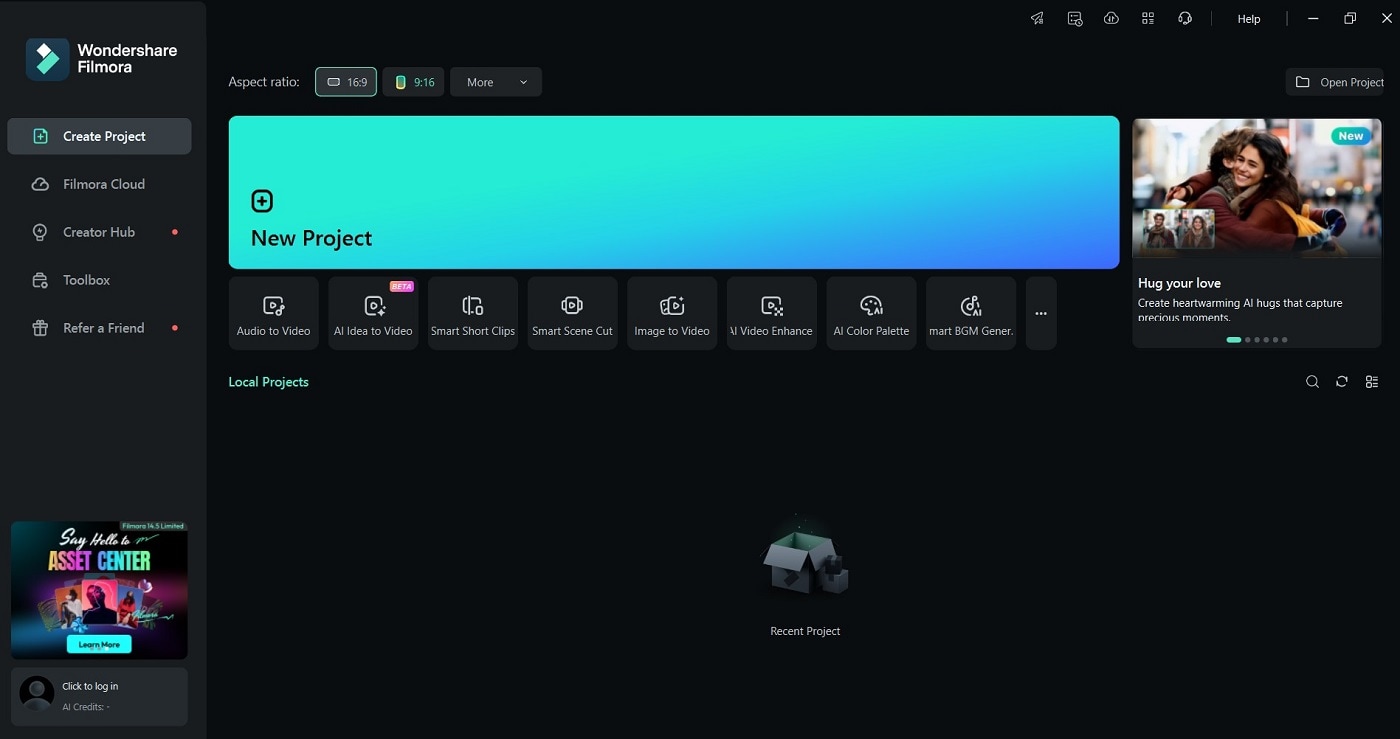
Task: Click the Recent Project placeholder label
Action: [x=805, y=631]
